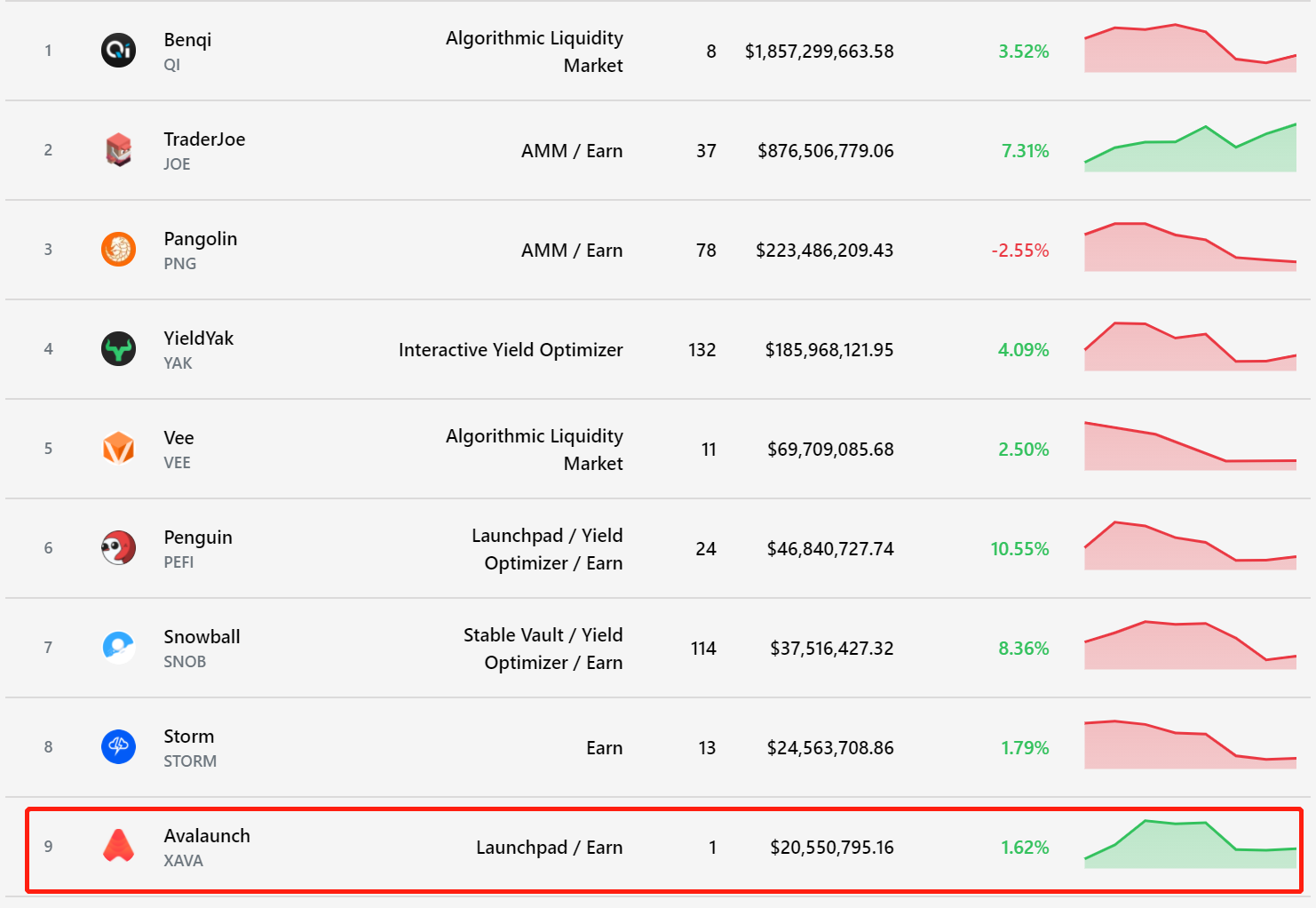Click the YieldYak green yak logo
Viewport: 1316px width, 908px height.
[118, 349]
